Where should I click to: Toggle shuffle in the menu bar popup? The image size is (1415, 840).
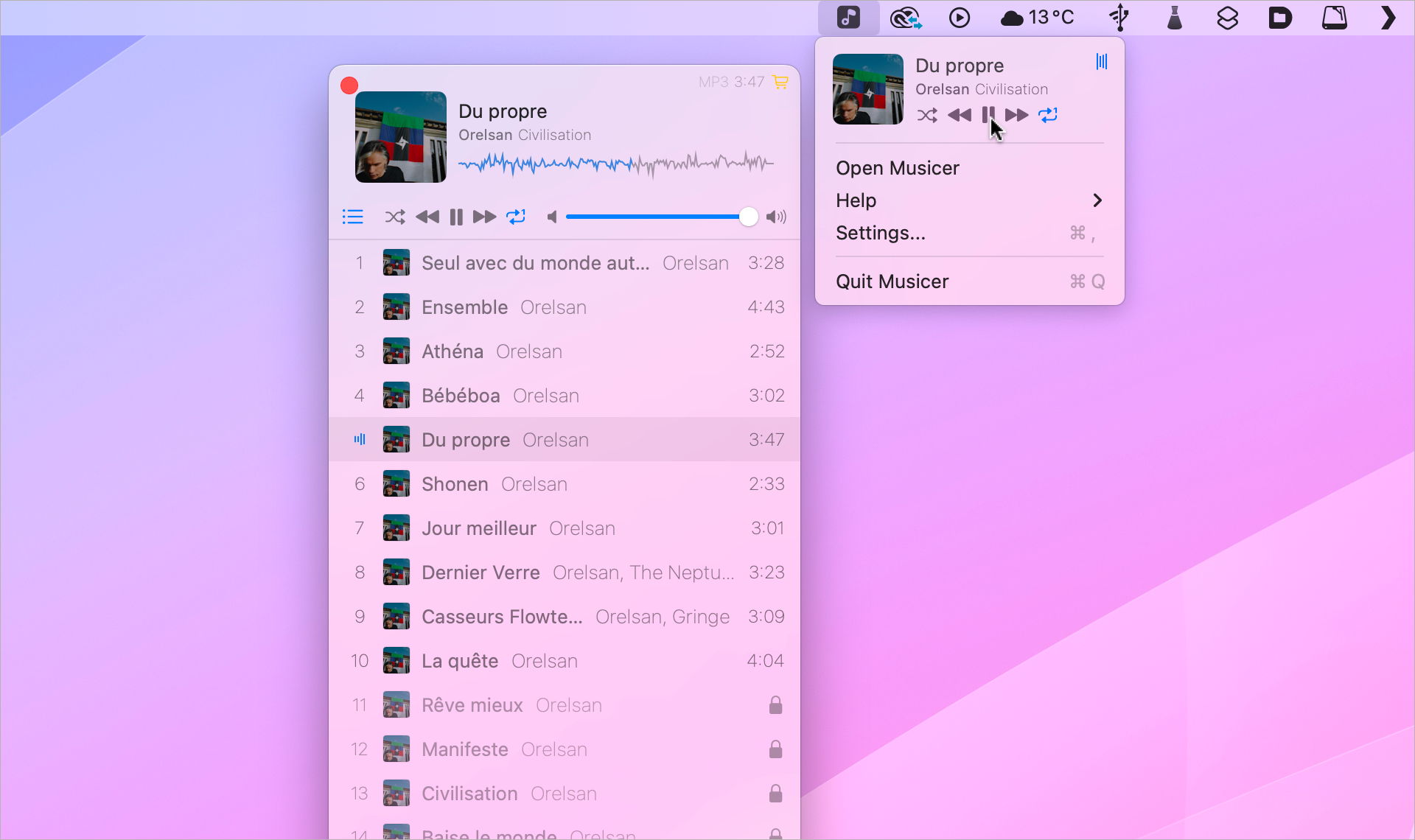pyautogui.click(x=927, y=115)
